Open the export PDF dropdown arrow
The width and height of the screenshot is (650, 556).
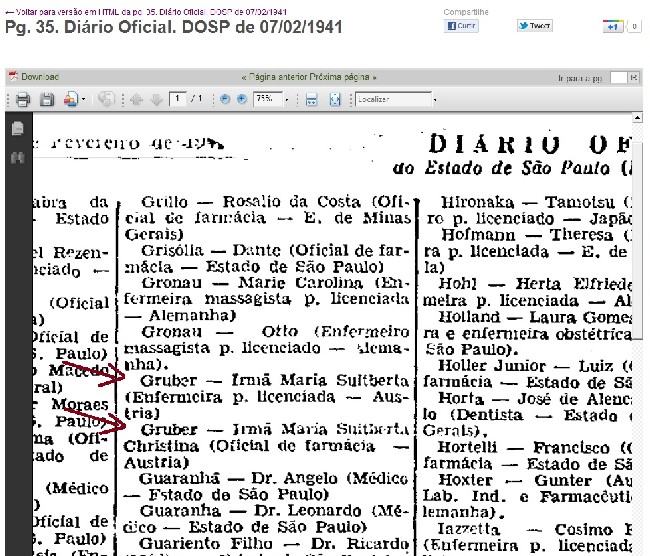click(x=86, y=99)
